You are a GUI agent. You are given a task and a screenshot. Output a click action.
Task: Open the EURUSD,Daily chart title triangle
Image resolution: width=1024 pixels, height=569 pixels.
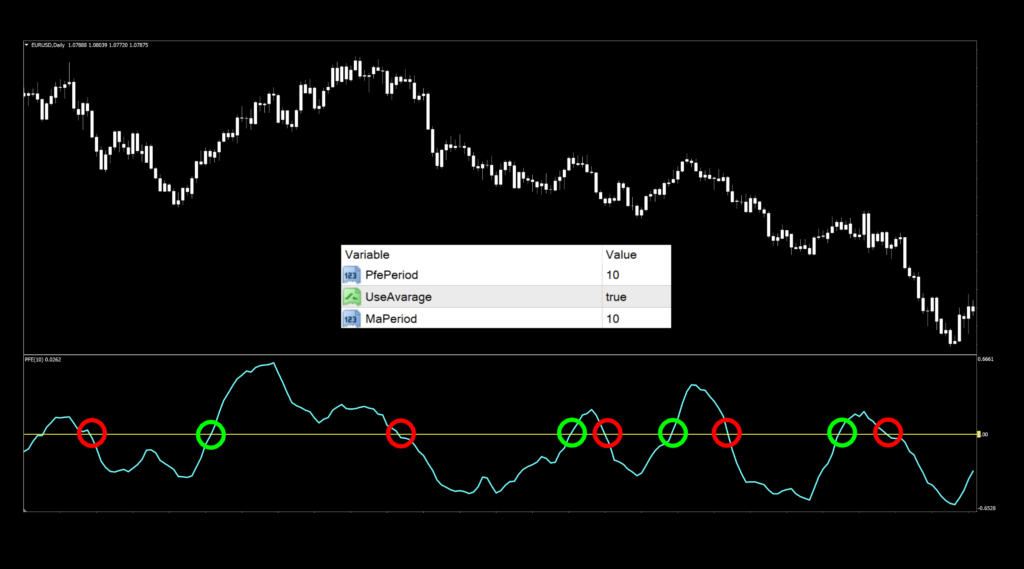[x=27, y=45]
